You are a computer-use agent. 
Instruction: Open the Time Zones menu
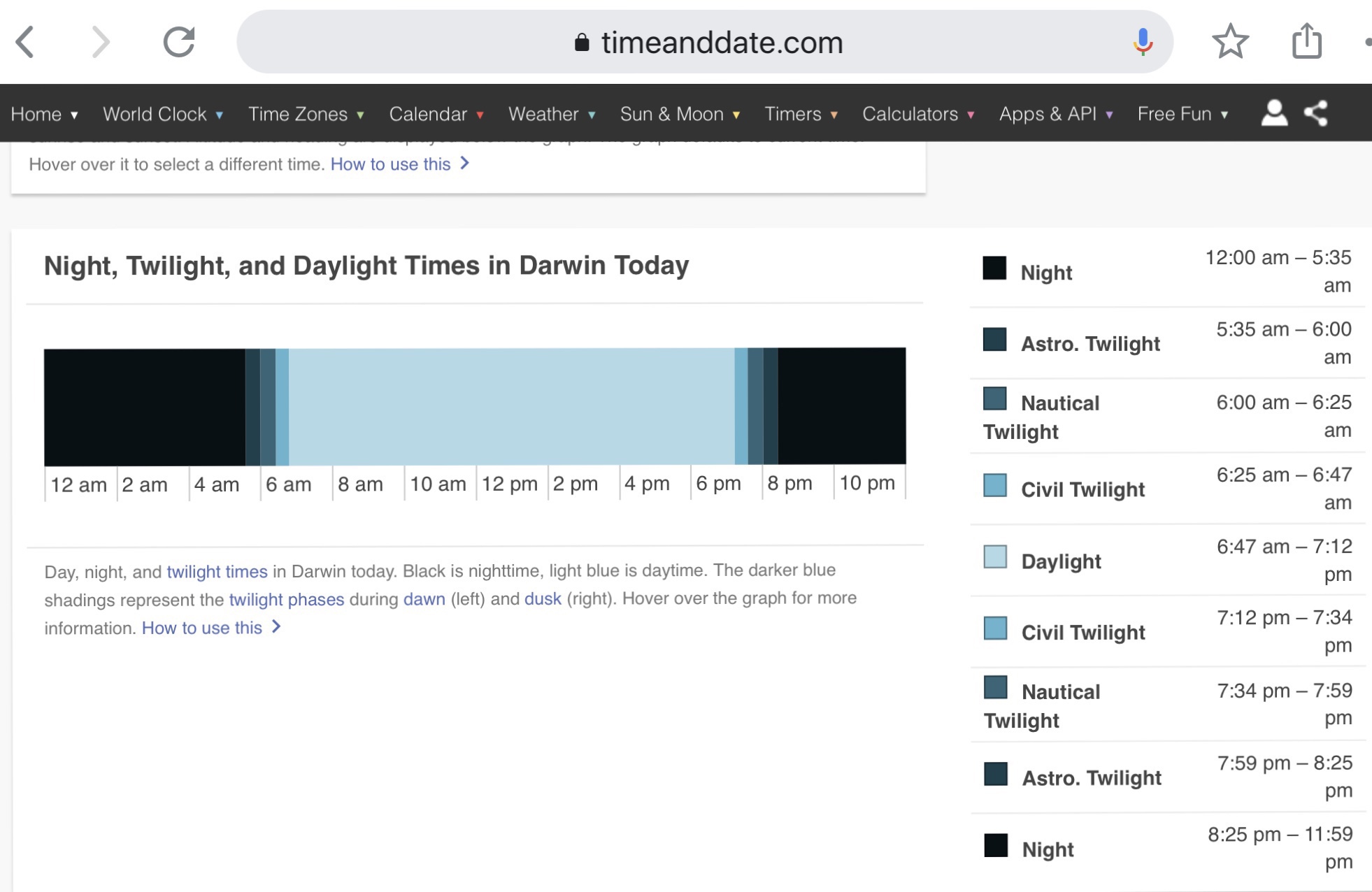306,114
